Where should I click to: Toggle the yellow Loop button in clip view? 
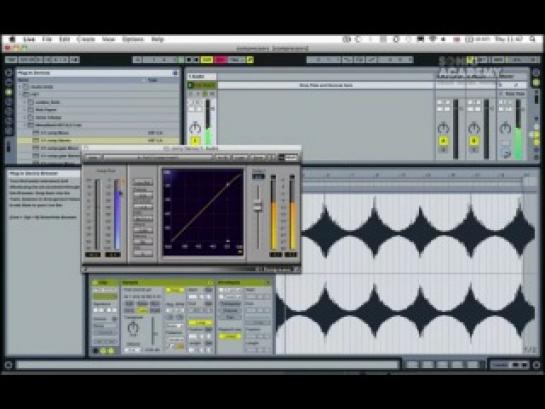200,323
